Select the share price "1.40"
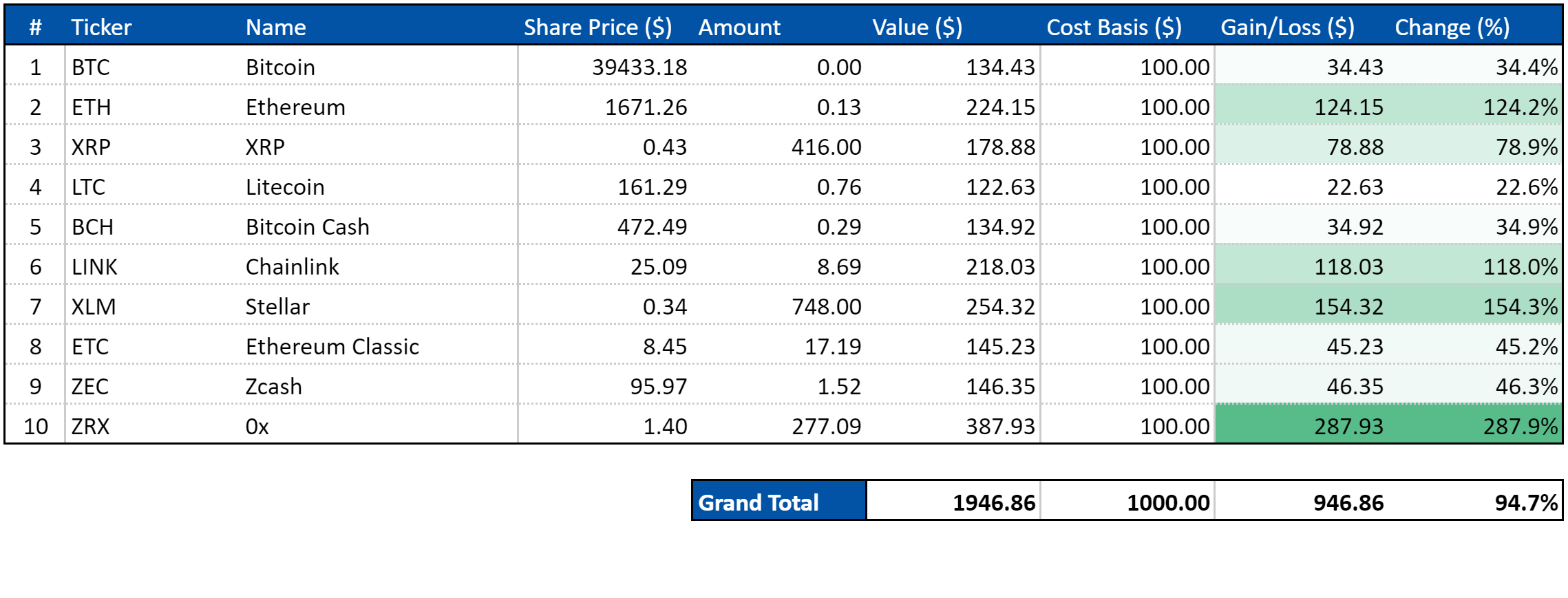Screen dimensions: 1568x598 (x=665, y=427)
